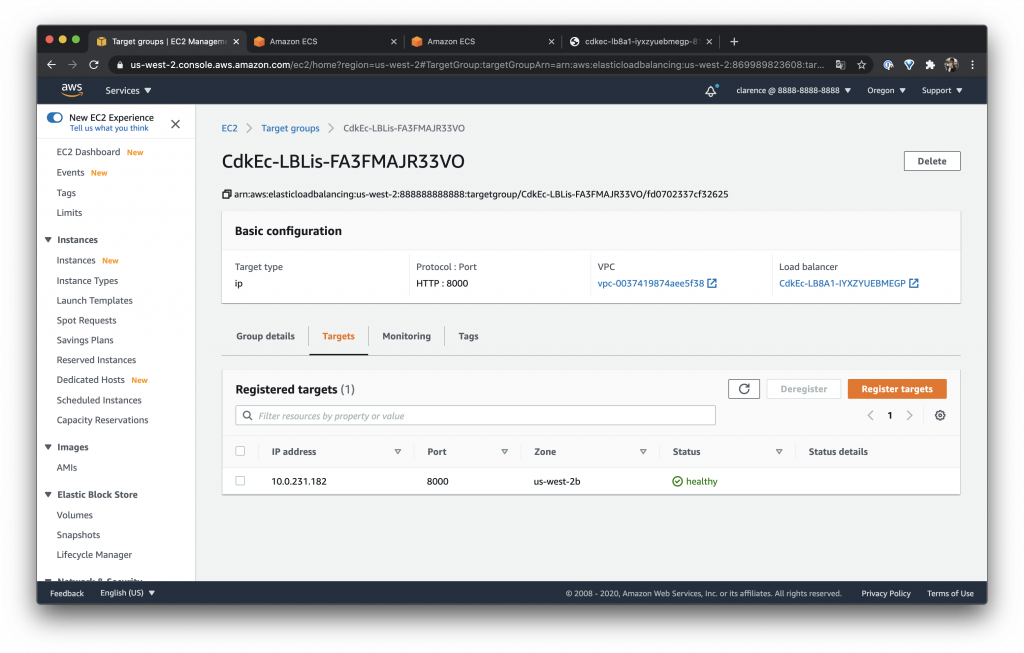Go to next page of targets
Viewport: 1024px width, 653px height.
(x=909, y=415)
